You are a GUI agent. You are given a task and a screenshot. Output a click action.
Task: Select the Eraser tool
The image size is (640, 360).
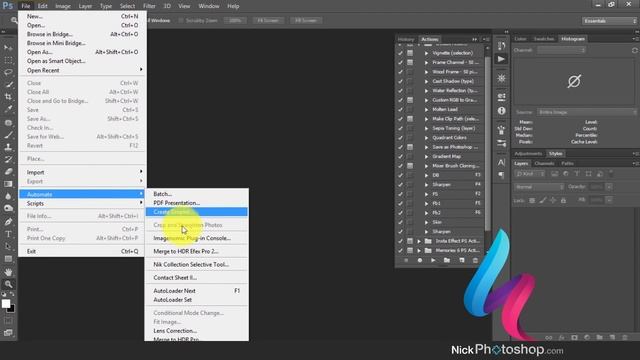tap(8, 171)
